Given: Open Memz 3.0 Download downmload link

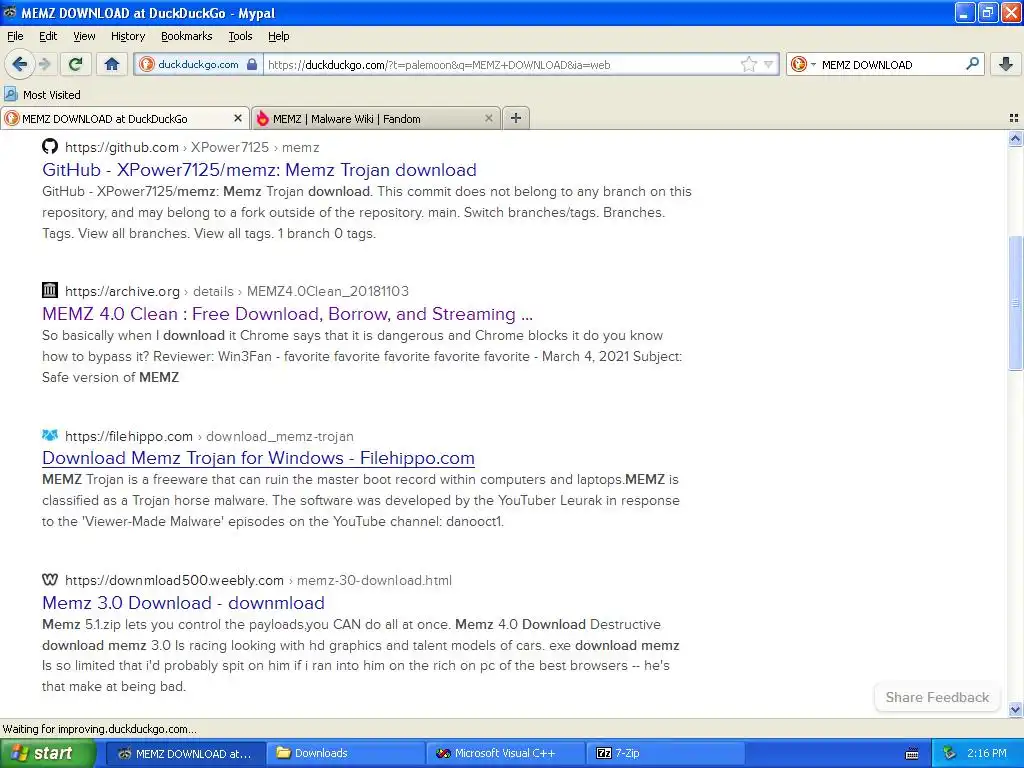Looking at the screenshot, I should [x=184, y=603].
